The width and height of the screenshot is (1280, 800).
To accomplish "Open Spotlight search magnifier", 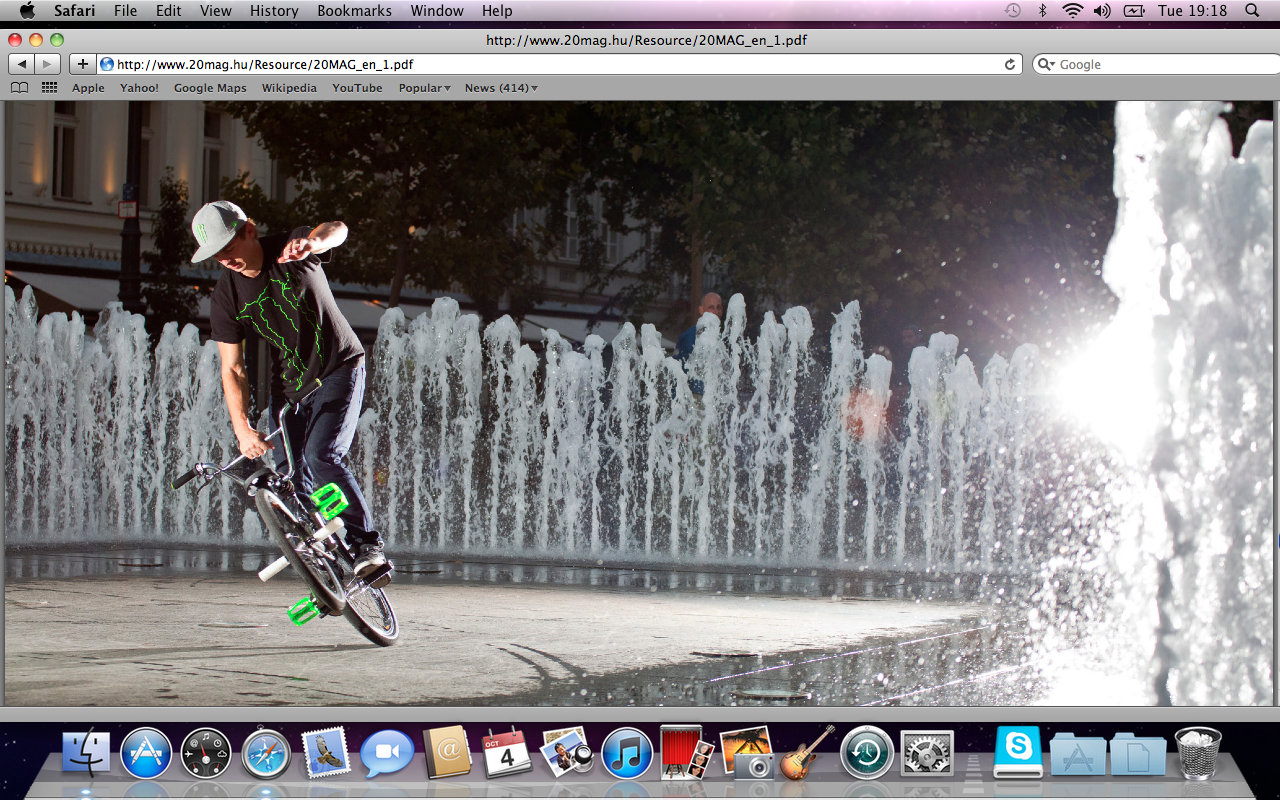I will (1252, 10).
